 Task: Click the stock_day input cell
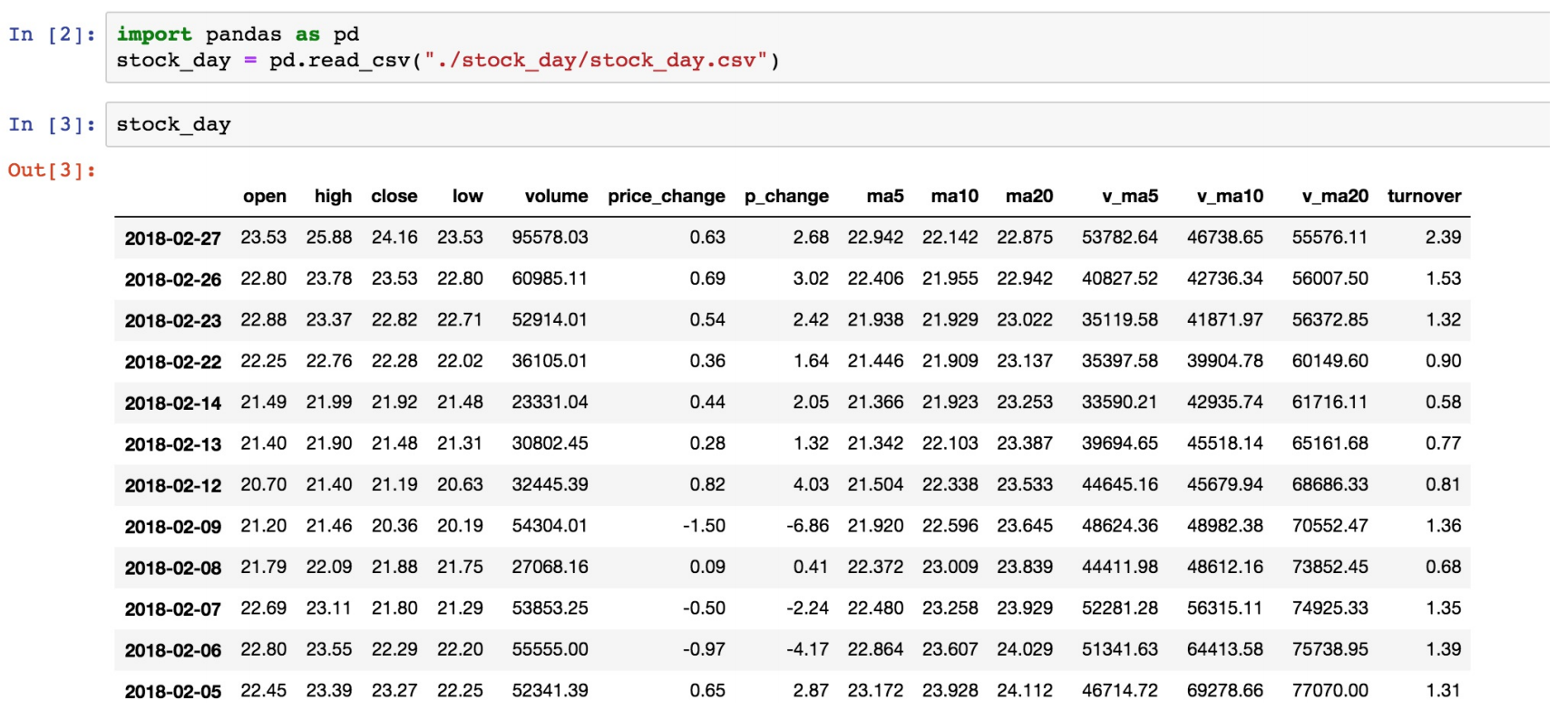[x=827, y=124]
